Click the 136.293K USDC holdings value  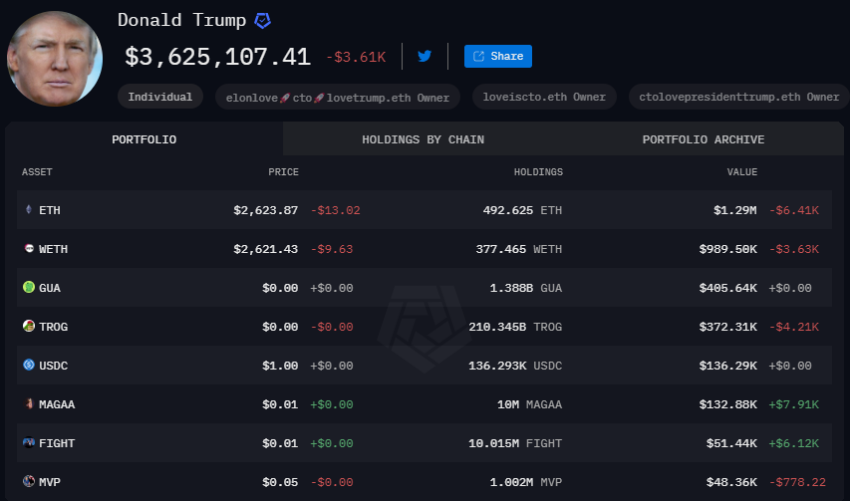click(516, 366)
